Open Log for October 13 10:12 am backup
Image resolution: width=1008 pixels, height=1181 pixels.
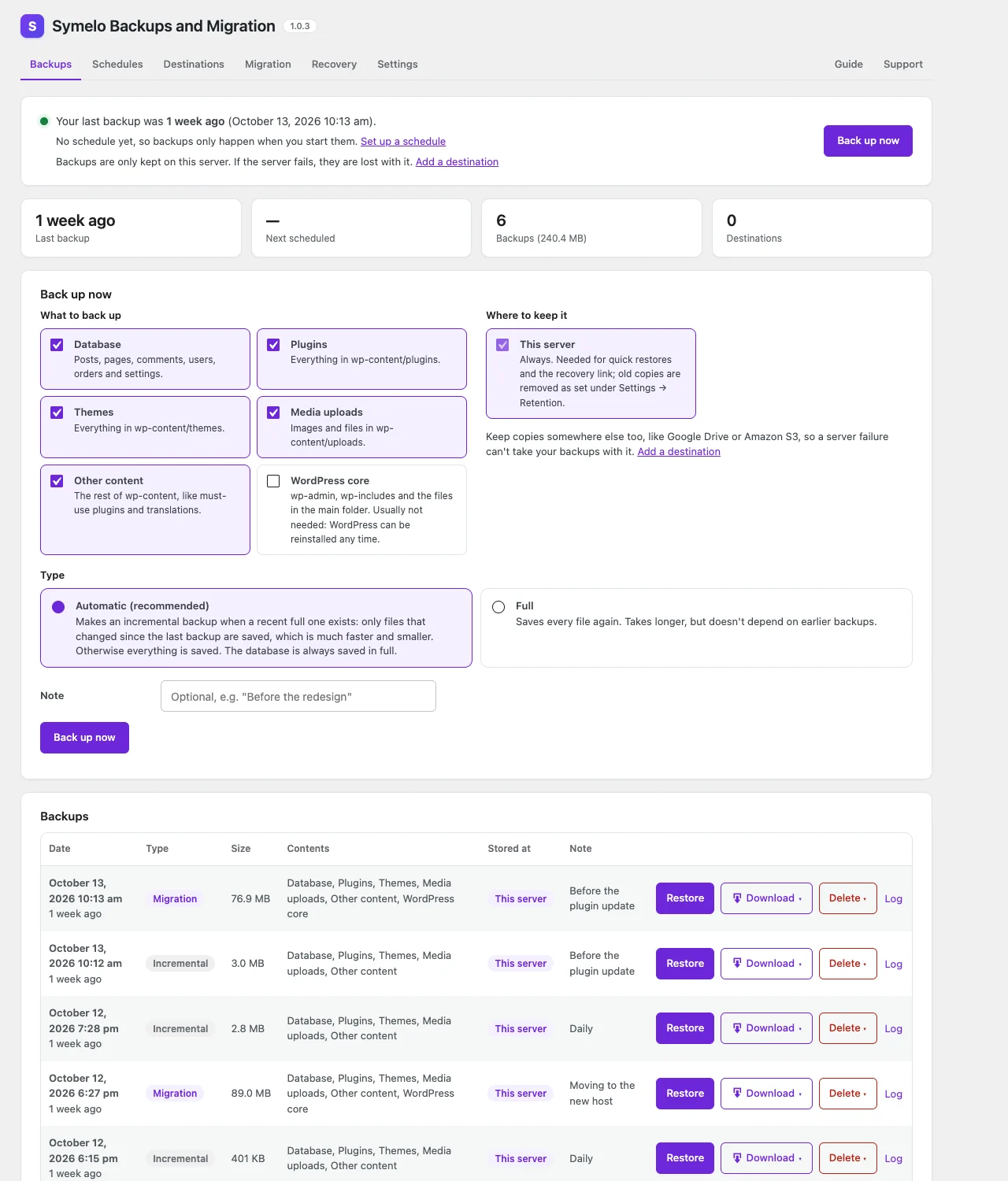pyautogui.click(x=893, y=964)
